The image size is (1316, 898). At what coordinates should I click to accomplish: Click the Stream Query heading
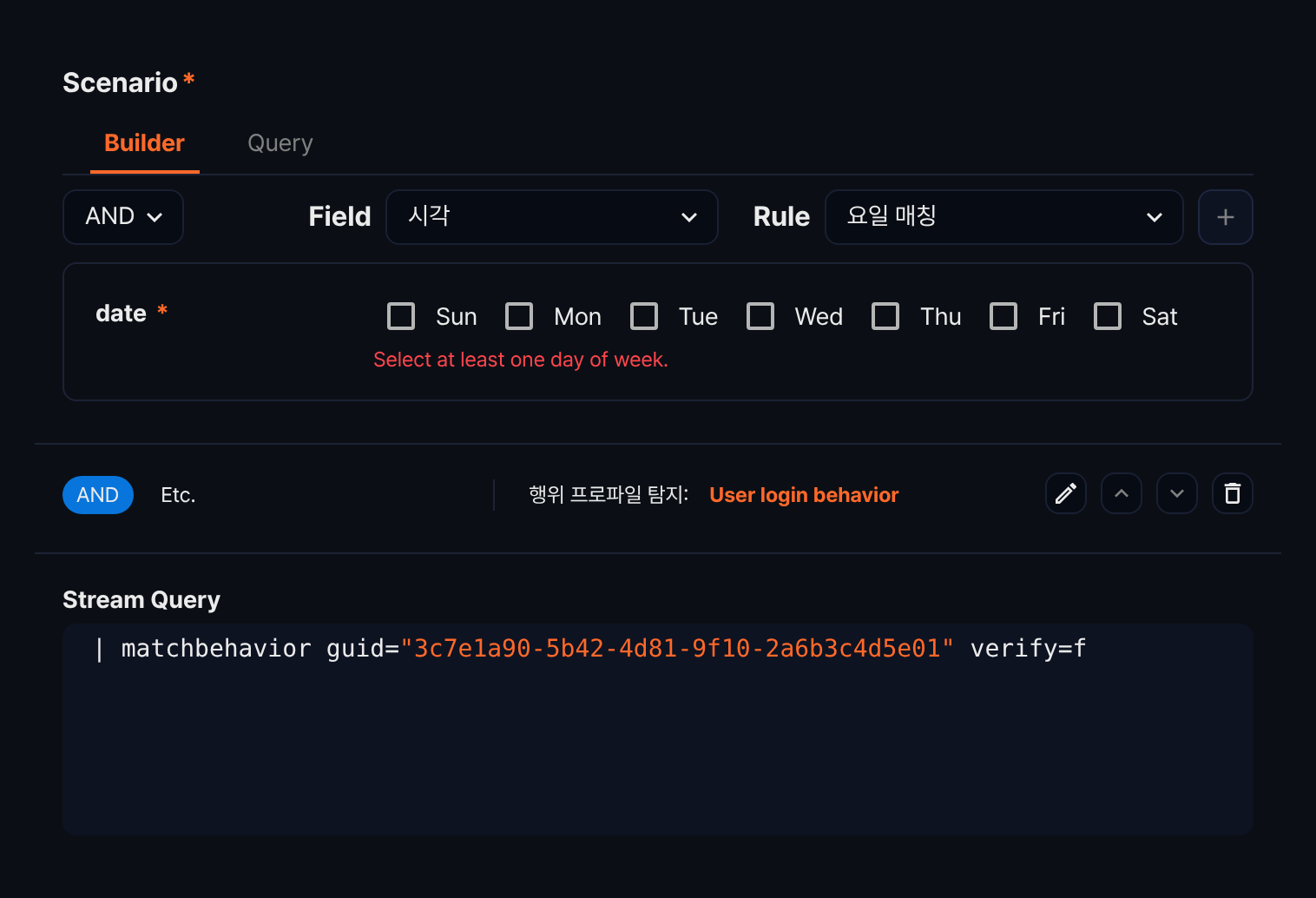141,600
